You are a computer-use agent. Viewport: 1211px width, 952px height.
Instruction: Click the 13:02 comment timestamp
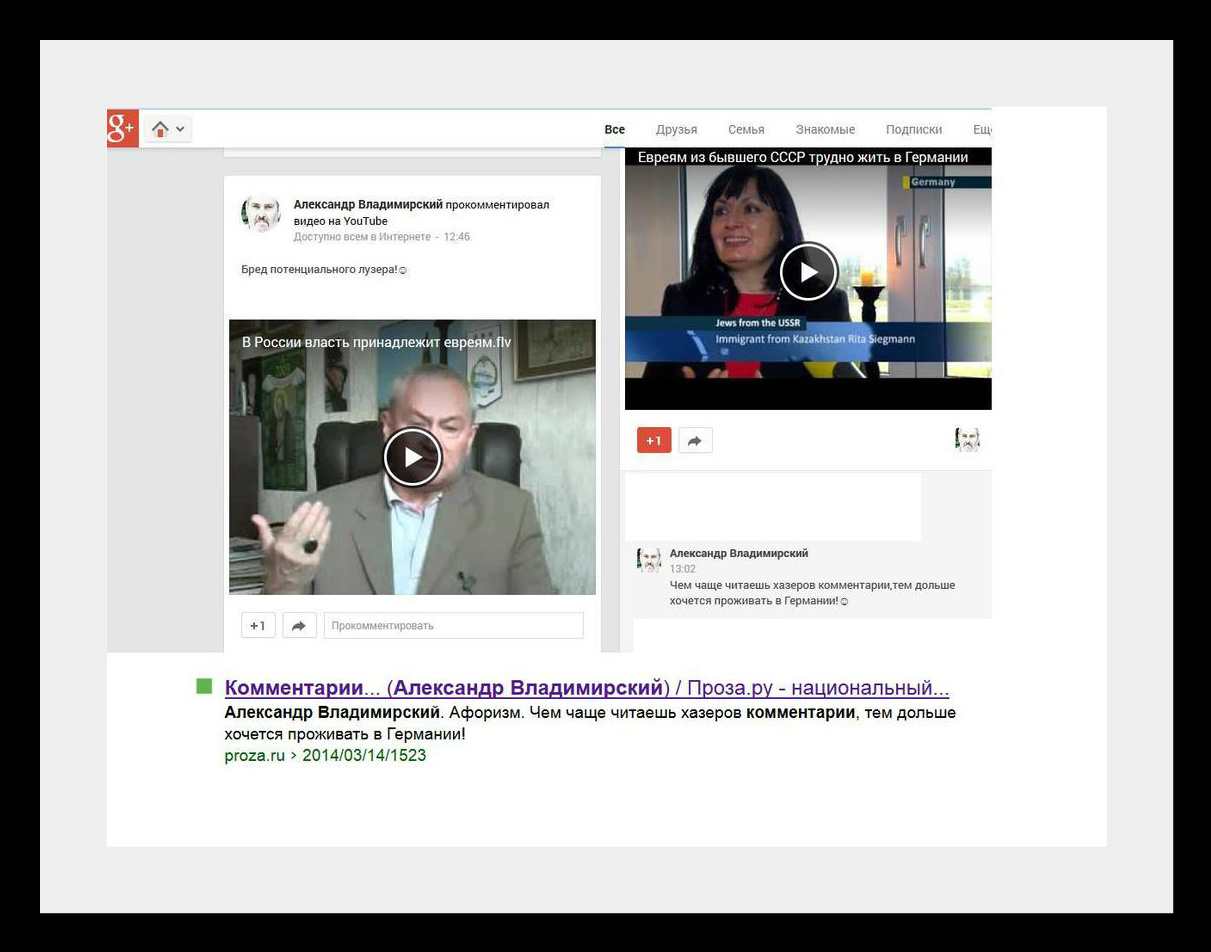[x=682, y=569]
